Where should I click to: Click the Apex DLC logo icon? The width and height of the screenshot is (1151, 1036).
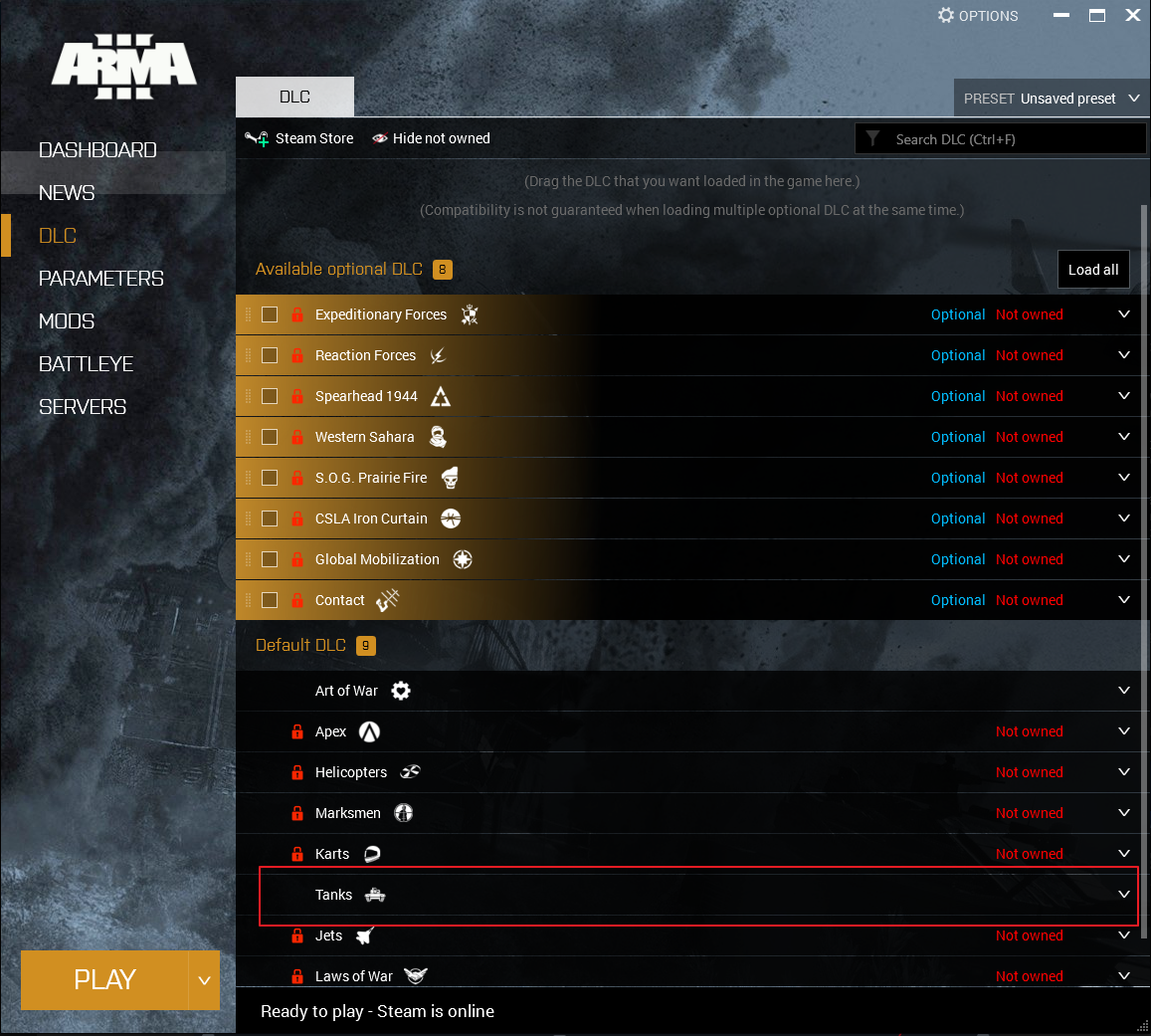[x=369, y=731]
